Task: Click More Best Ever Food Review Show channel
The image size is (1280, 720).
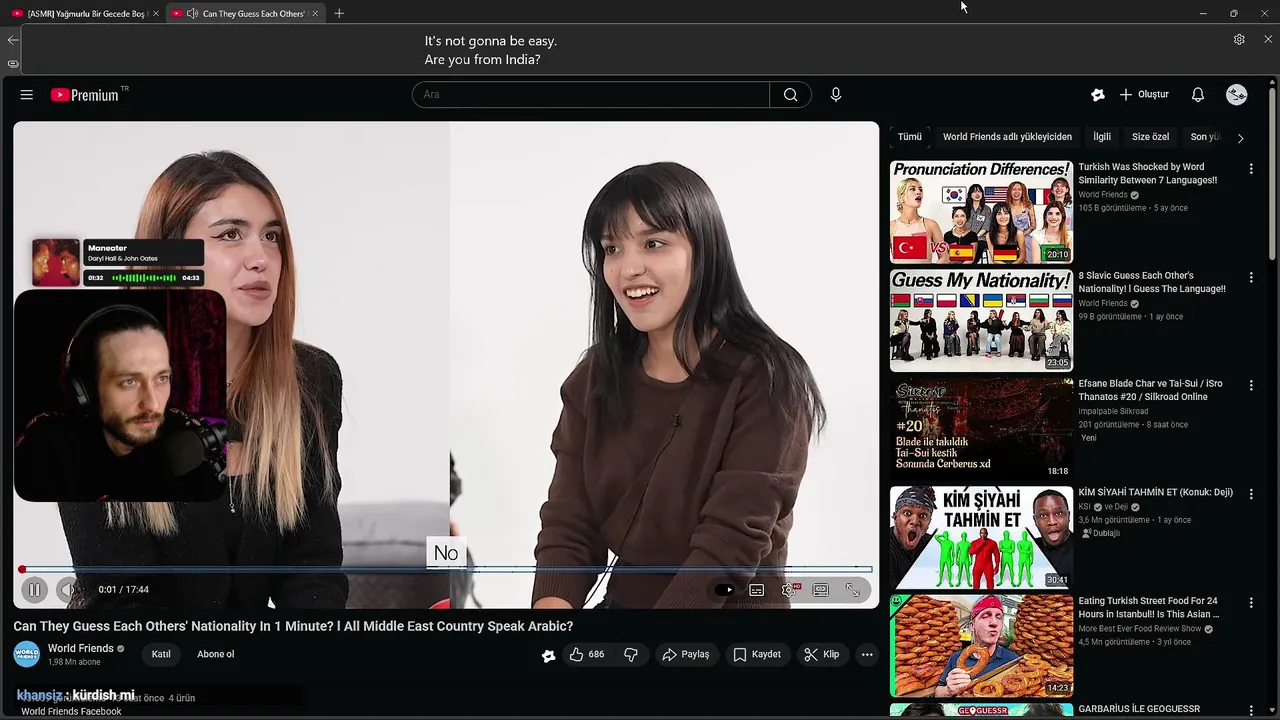Action: [x=1140, y=629]
